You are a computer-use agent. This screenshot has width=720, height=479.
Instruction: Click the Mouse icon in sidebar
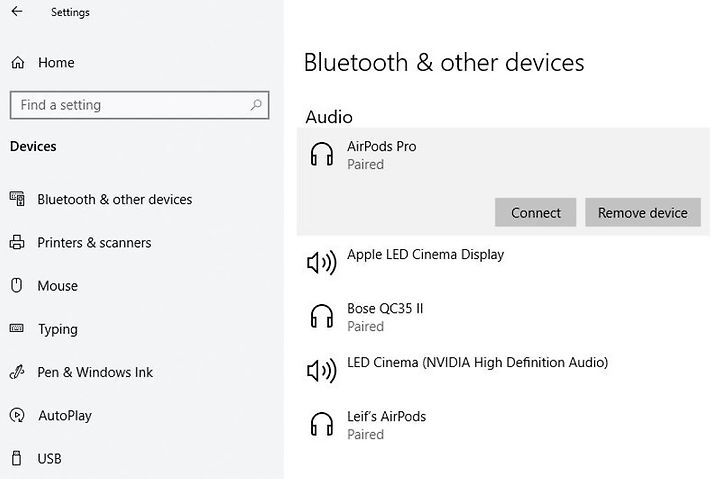coord(17,285)
